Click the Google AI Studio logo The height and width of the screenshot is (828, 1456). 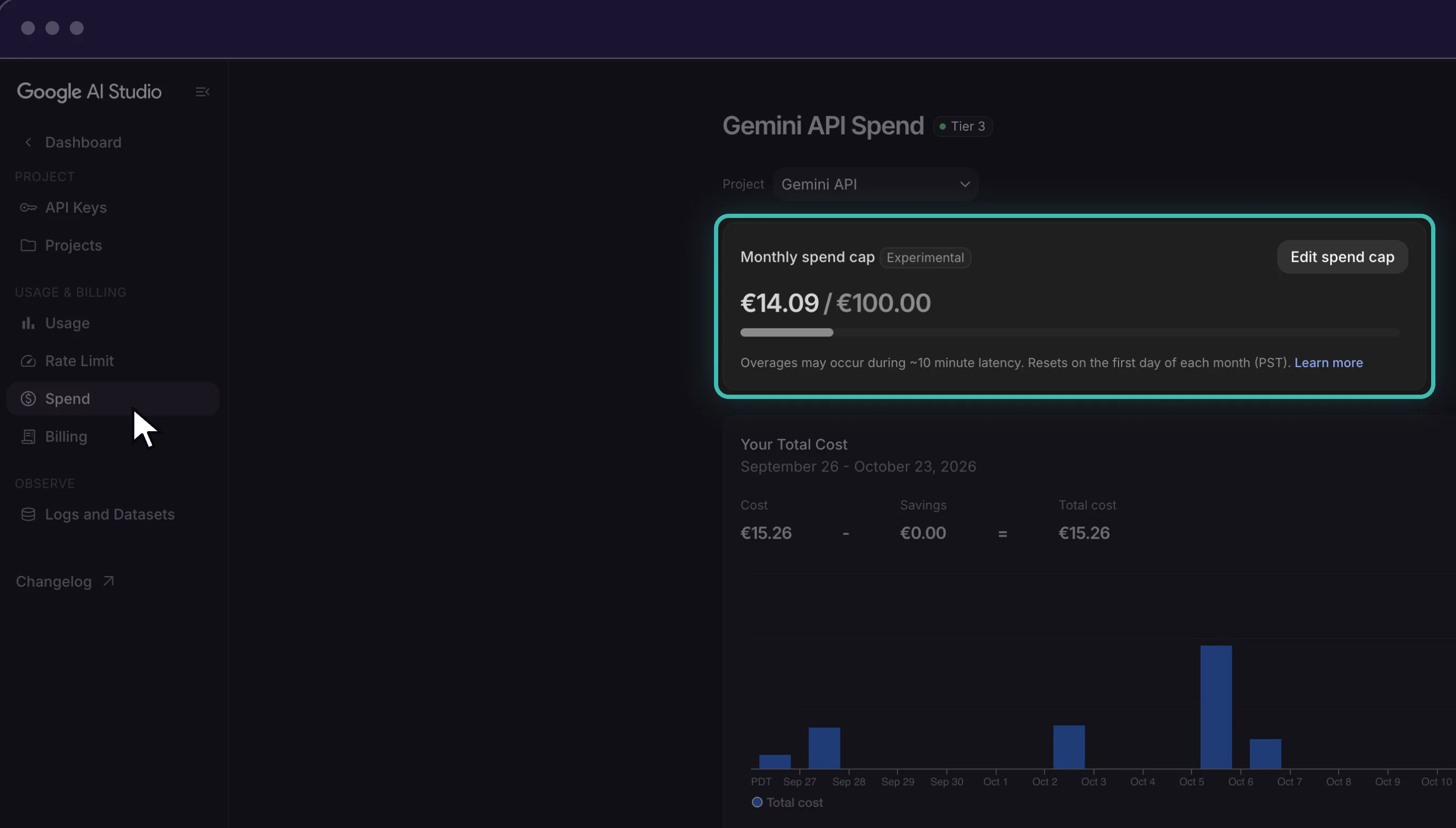(89, 92)
